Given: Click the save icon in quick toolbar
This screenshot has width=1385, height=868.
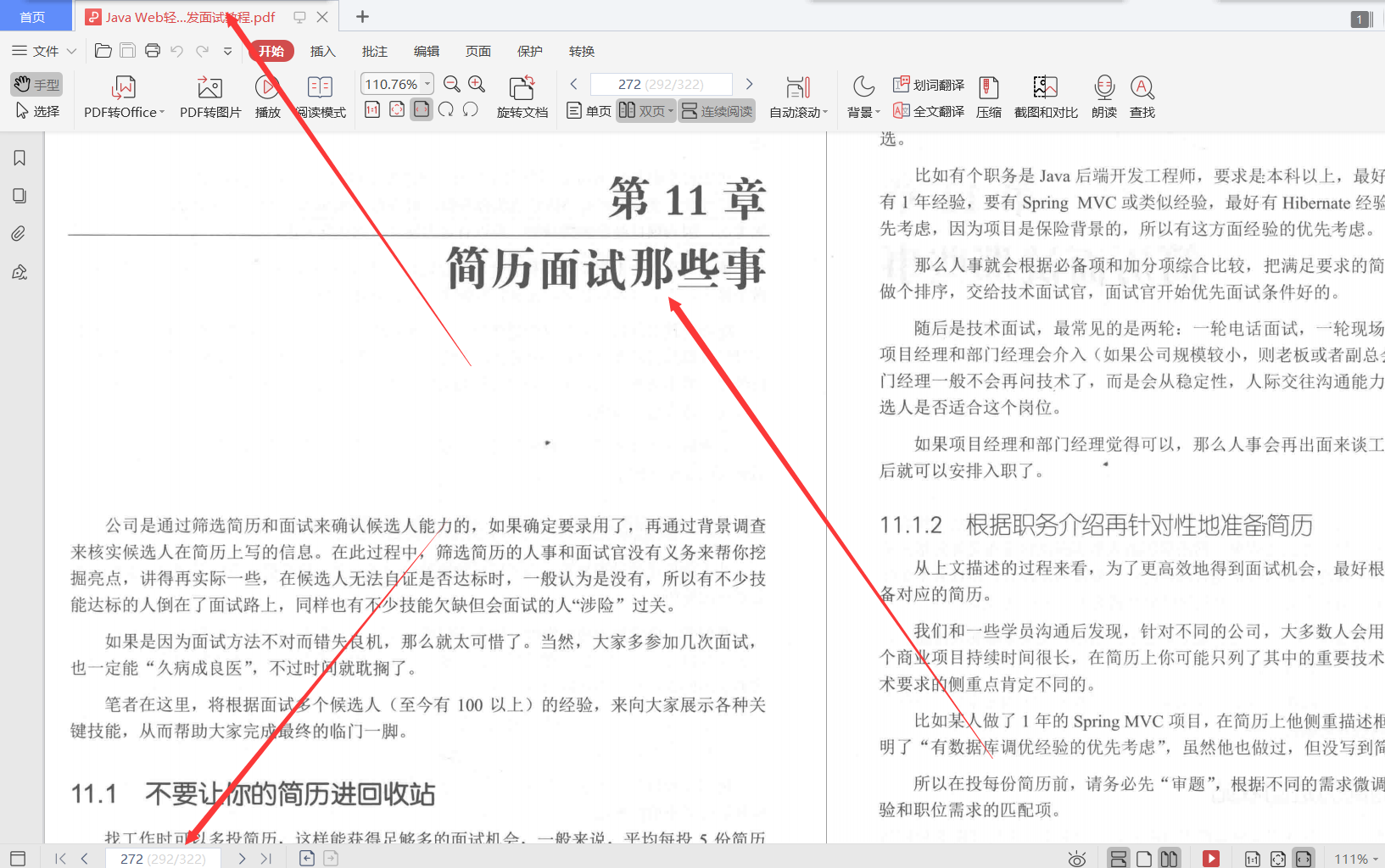Looking at the screenshot, I should pos(127,51).
